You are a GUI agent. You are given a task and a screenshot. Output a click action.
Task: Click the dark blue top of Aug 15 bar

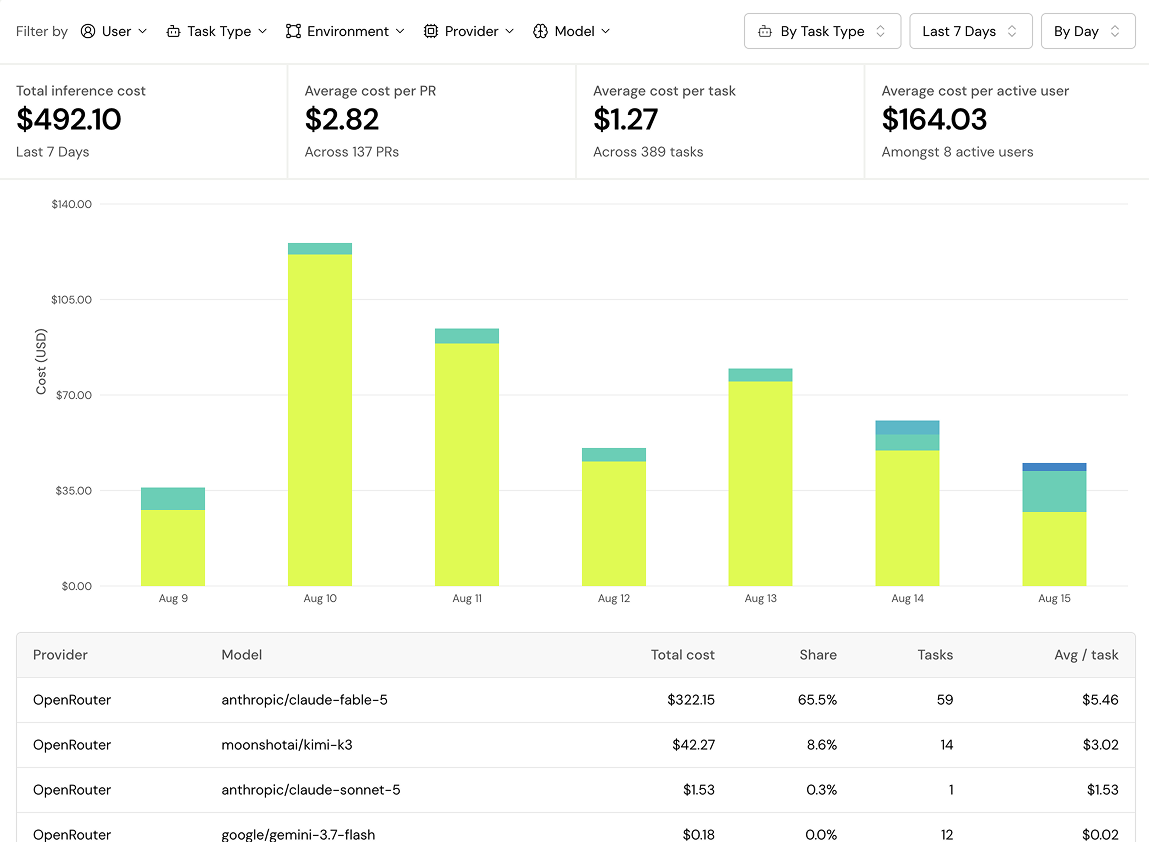tap(1054, 467)
